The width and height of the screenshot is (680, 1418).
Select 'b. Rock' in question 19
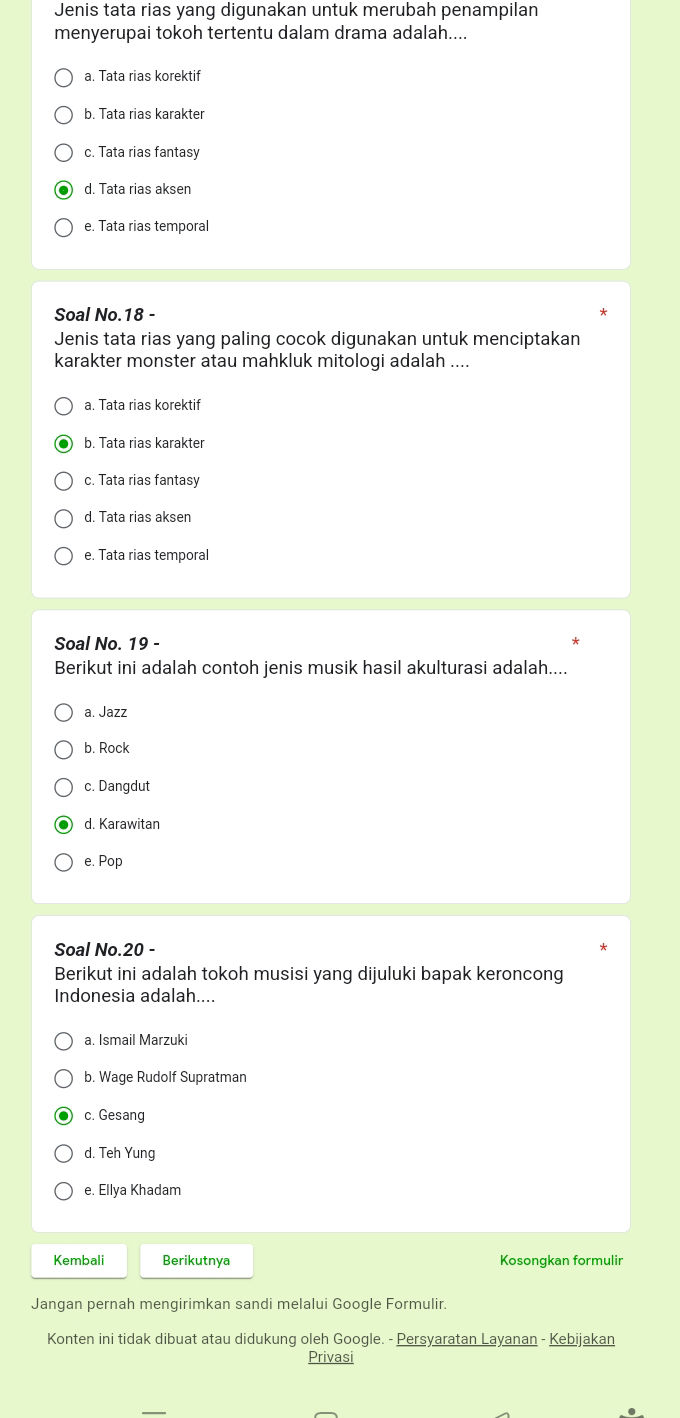(x=63, y=749)
